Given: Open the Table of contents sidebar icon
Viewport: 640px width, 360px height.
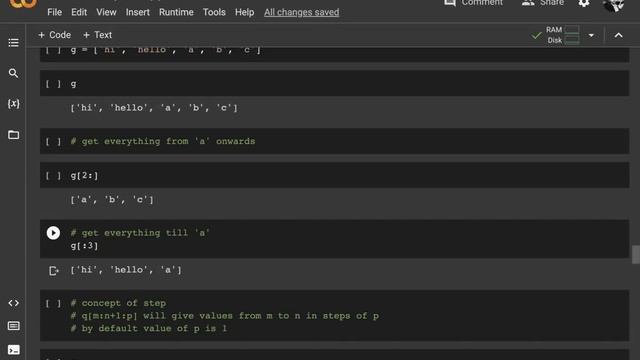Looking at the screenshot, I should click(x=13, y=42).
